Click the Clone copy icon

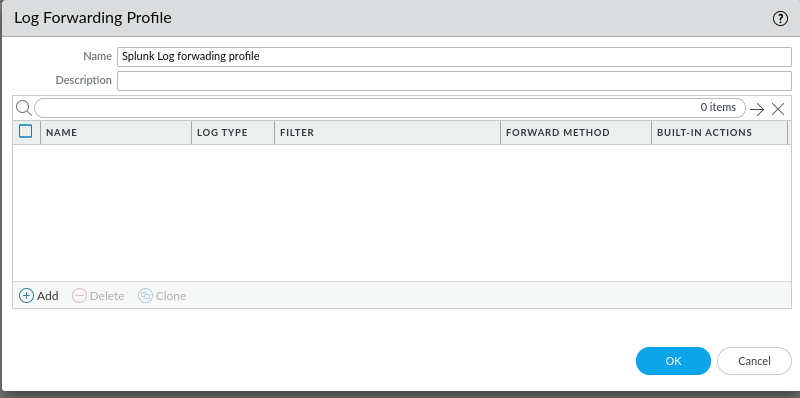(145, 296)
